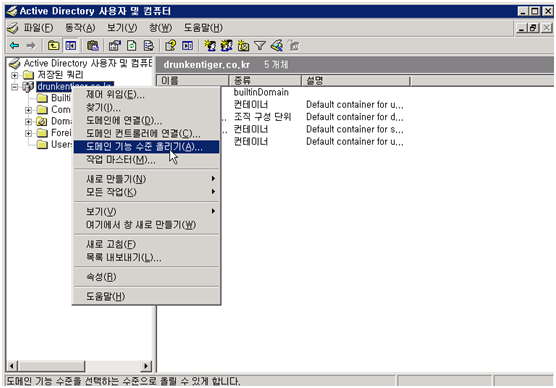
Task: Click the root console icon in tree
Action: [15, 64]
